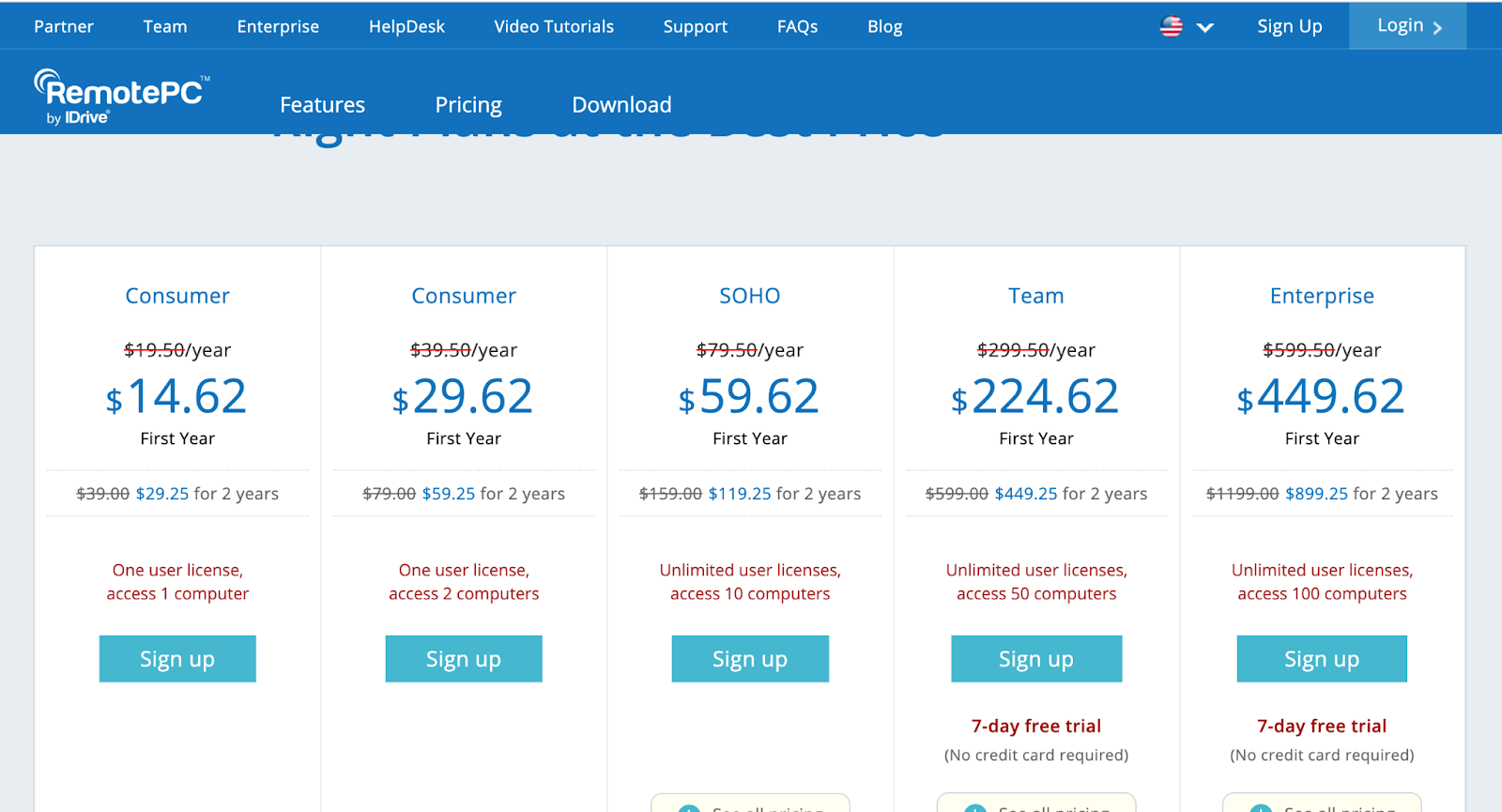Click 'Unlimited user licenses, access 50 computers'
1502x812 pixels.
pyautogui.click(x=1036, y=582)
